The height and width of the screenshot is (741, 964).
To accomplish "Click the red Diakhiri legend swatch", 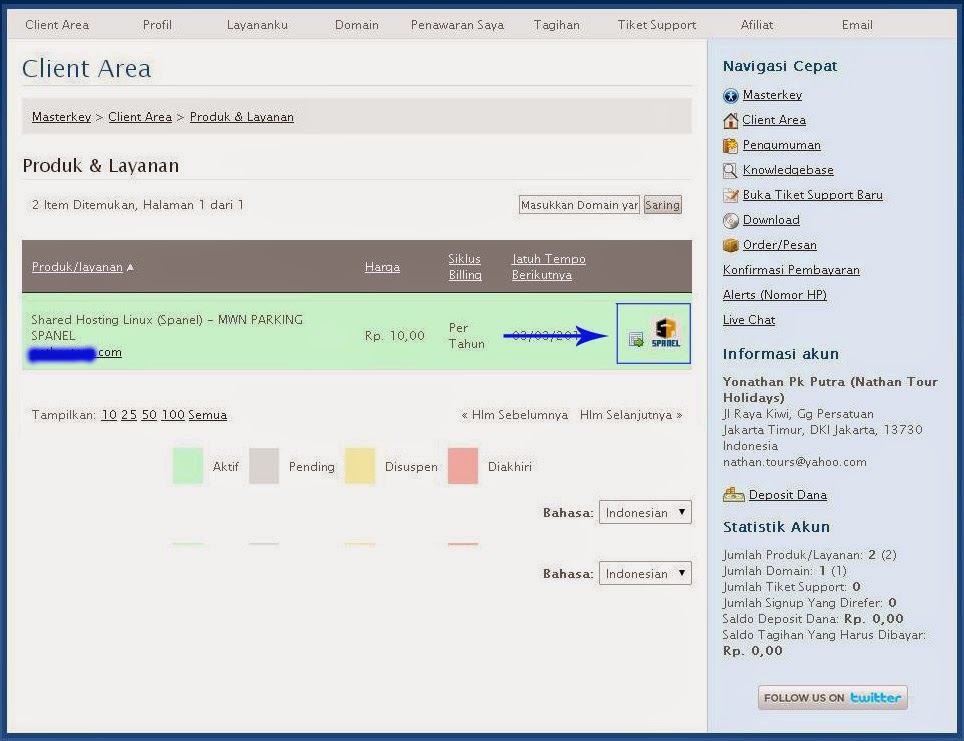I will tap(463, 466).
